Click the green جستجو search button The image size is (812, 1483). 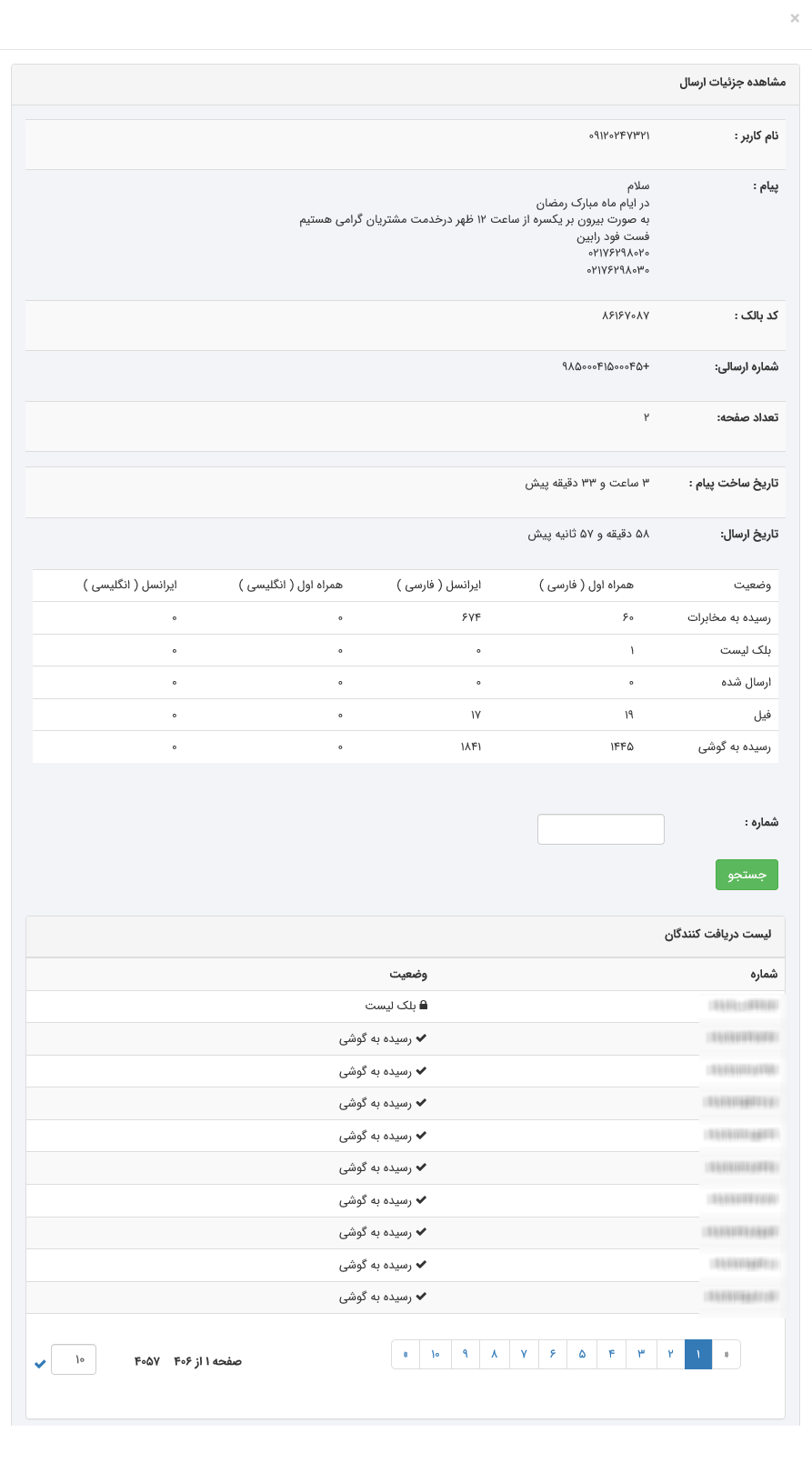pos(747,875)
